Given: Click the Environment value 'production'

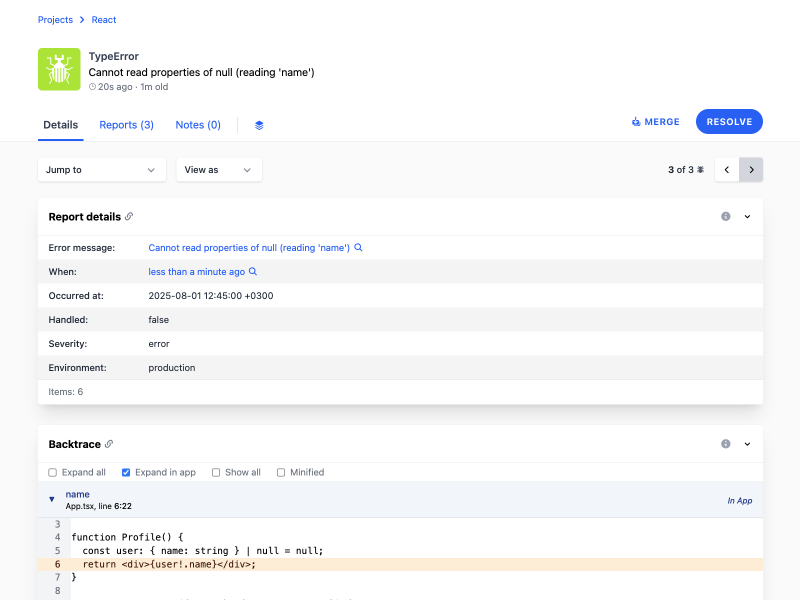Looking at the screenshot, I should click(172, 367).
